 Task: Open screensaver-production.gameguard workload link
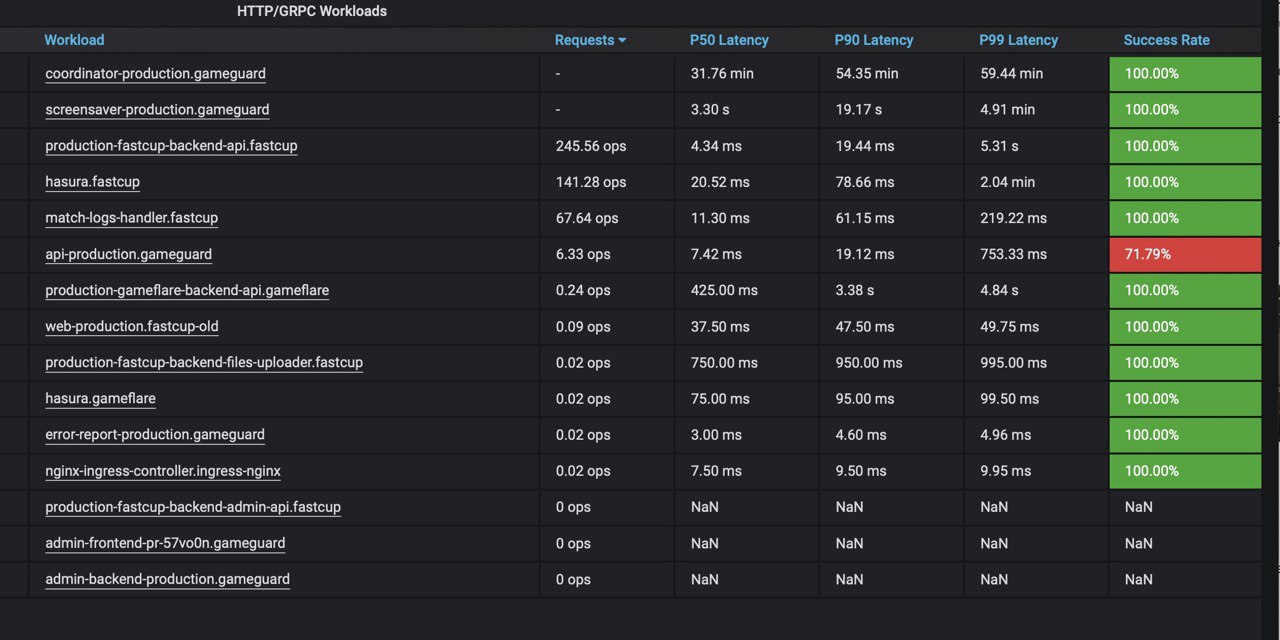click(x=157, y=110)
